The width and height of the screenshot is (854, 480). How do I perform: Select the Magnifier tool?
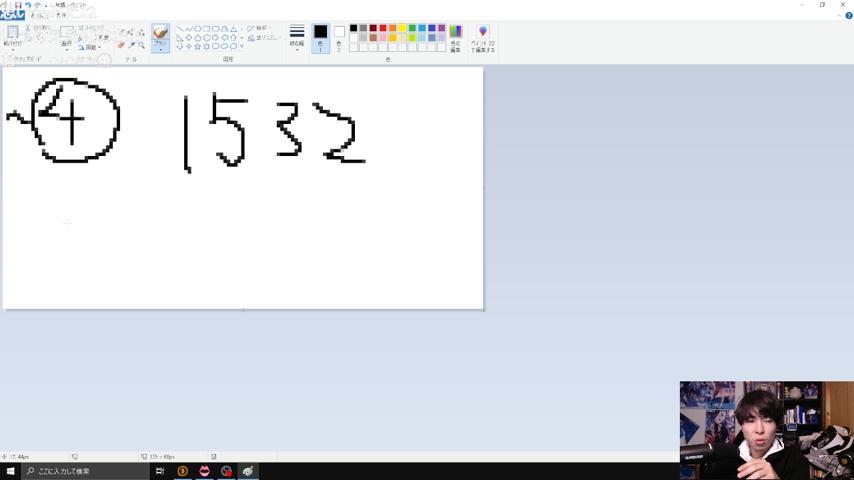pos(142,45)
